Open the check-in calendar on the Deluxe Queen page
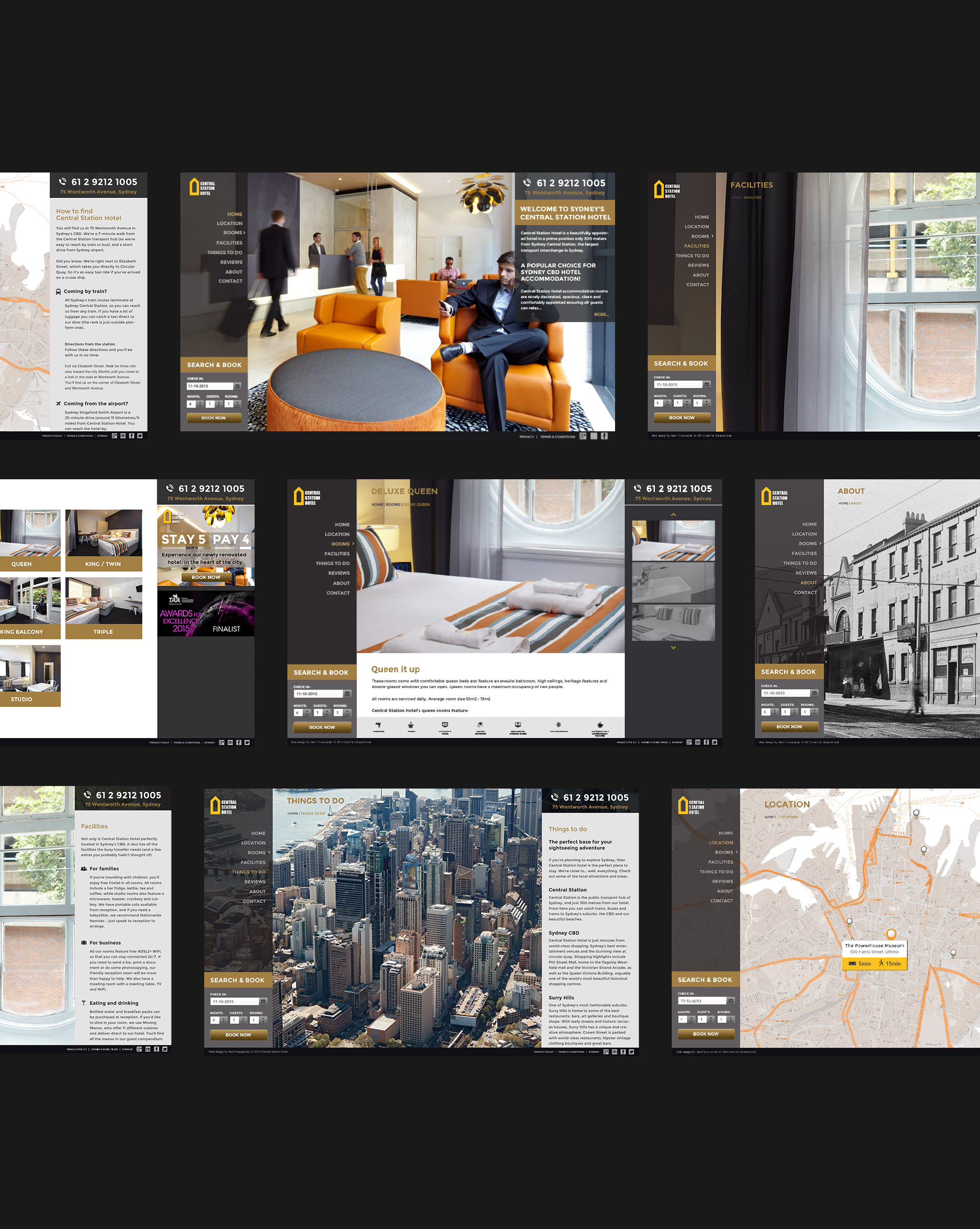 [347, 694]
